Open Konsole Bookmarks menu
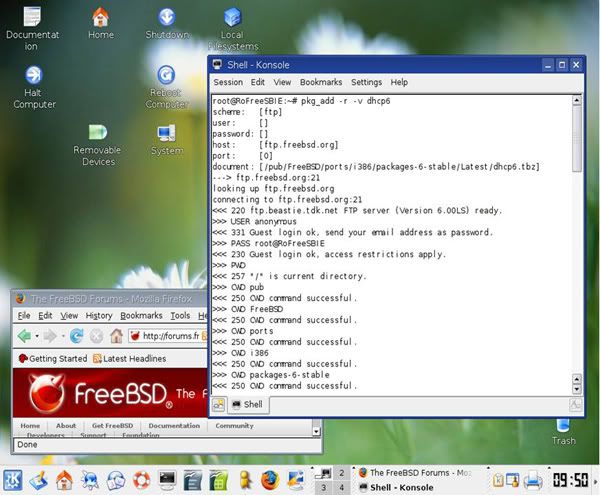 tap(321, 82)
